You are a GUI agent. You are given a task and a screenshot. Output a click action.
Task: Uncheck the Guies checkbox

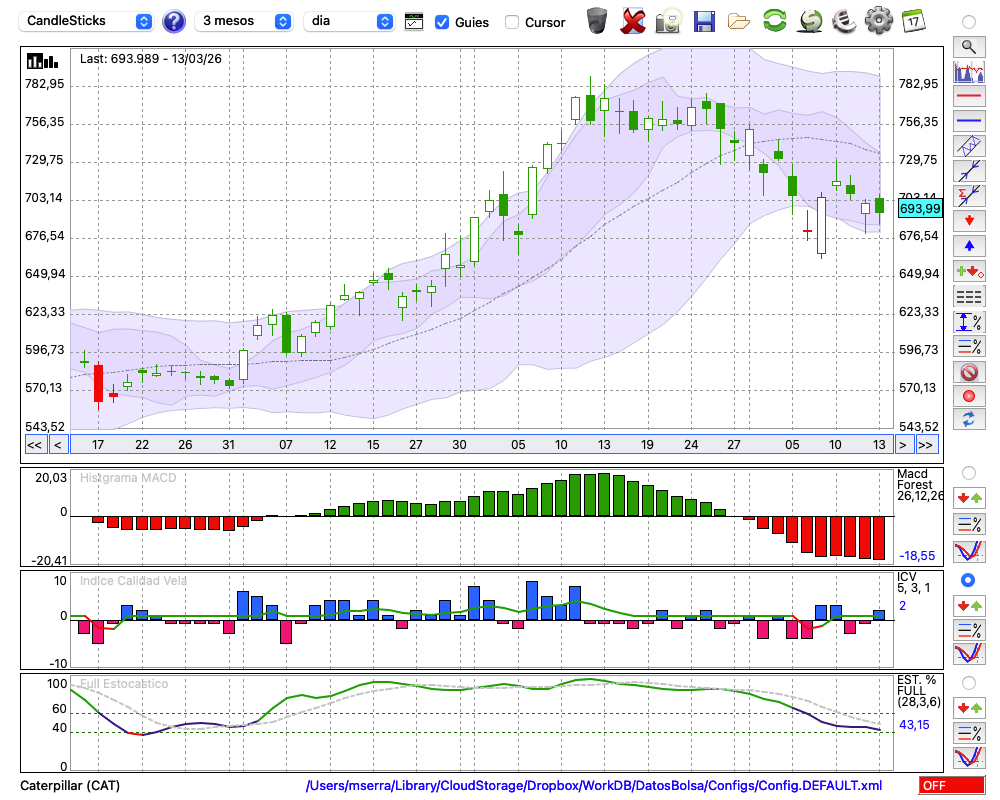[442, 22]
